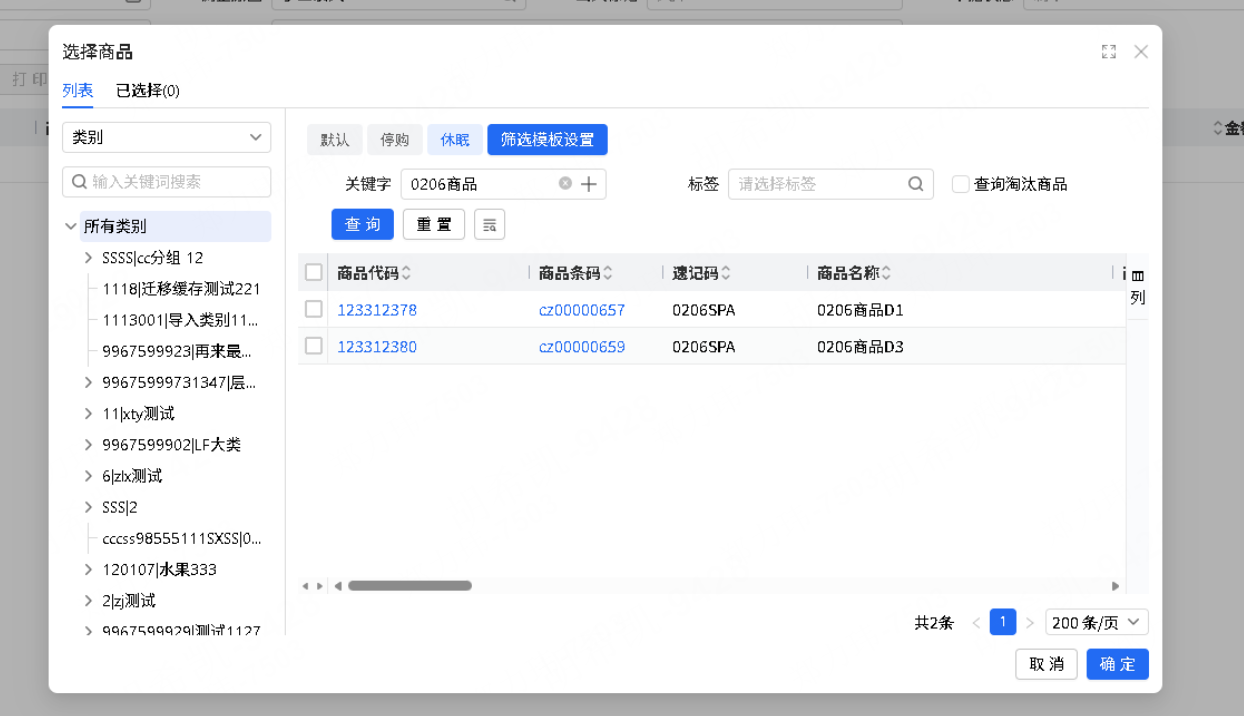
Task: Sort by 商品代码 column sort icon
Action: [x=406, y=273]
